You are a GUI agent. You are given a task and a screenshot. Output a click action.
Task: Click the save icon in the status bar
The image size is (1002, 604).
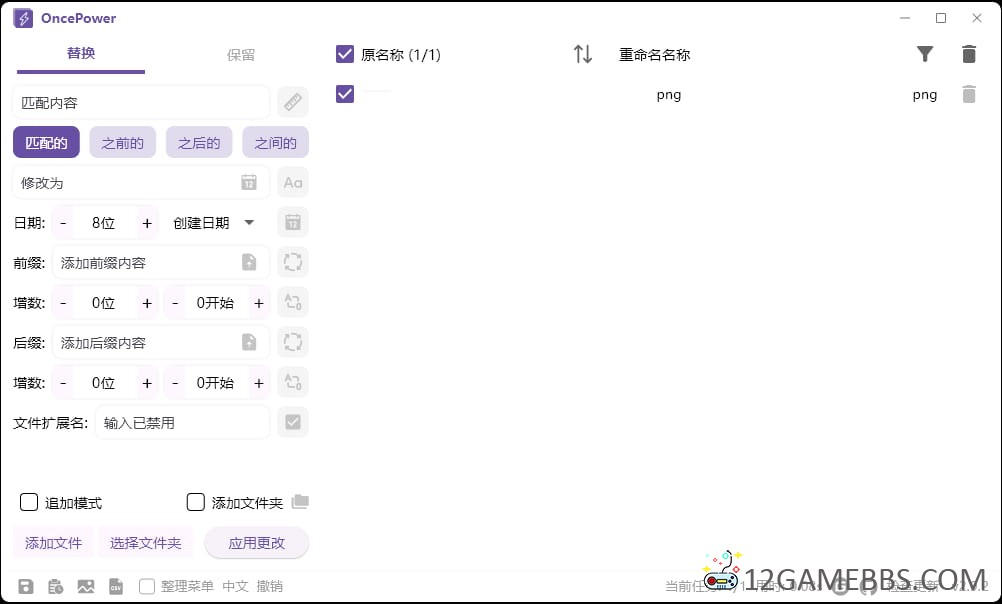[x=26, y=587]
